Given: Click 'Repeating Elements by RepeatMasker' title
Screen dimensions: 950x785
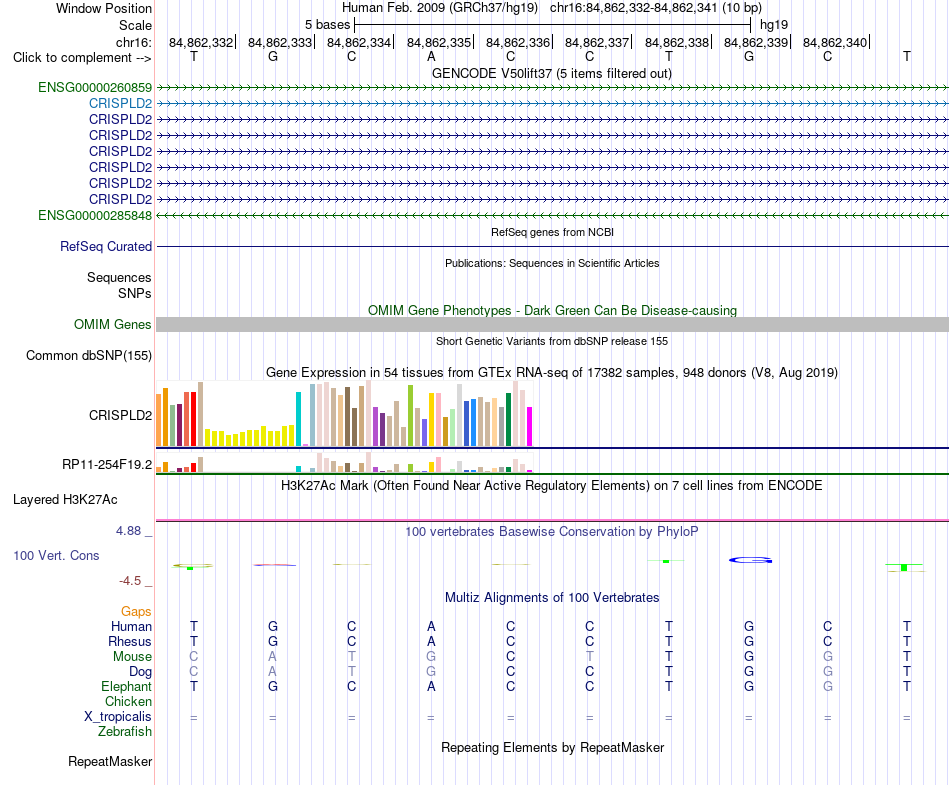Looking at the screenshot, I should pos(553,747).
